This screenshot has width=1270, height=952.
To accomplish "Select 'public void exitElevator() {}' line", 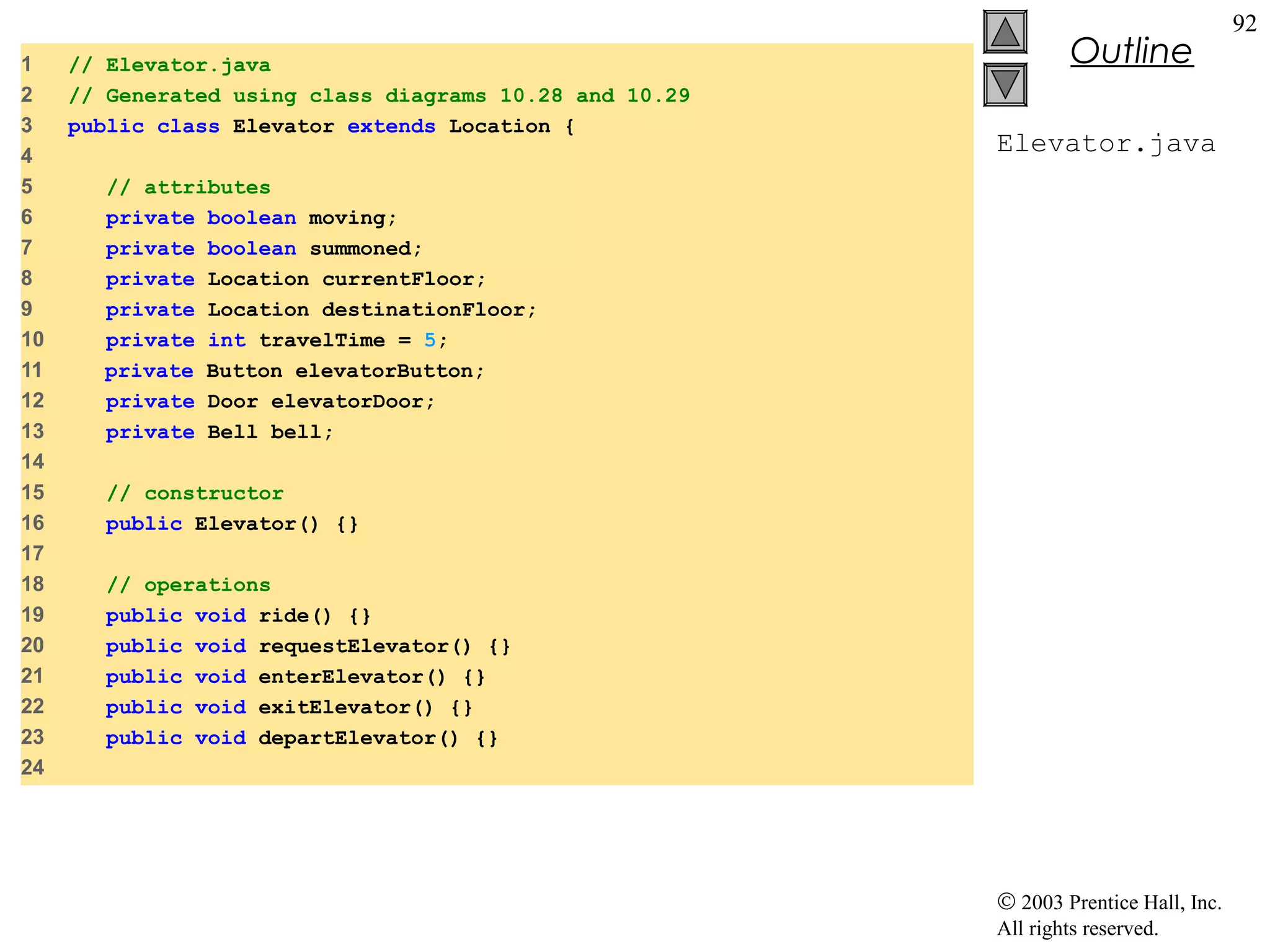I will pos(289,707).
